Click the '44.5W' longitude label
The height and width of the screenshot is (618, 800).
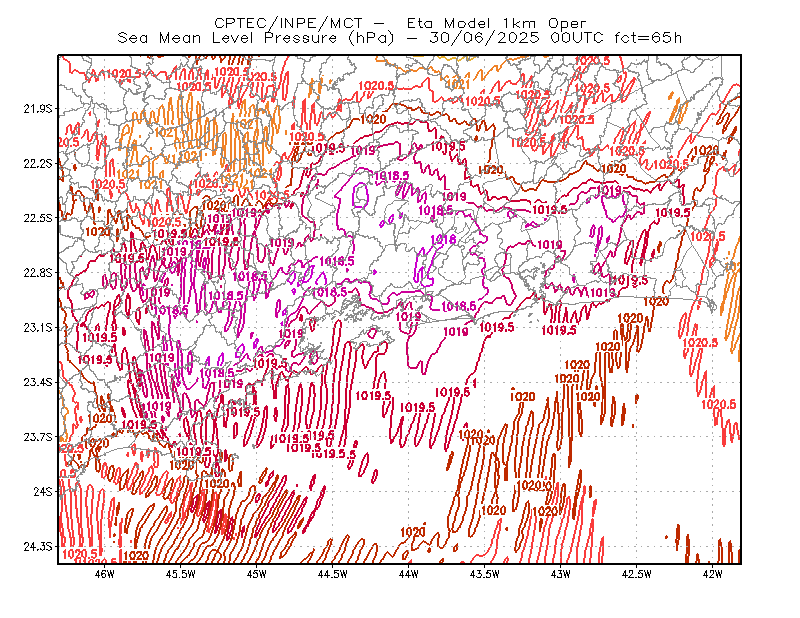pos(333,574)
